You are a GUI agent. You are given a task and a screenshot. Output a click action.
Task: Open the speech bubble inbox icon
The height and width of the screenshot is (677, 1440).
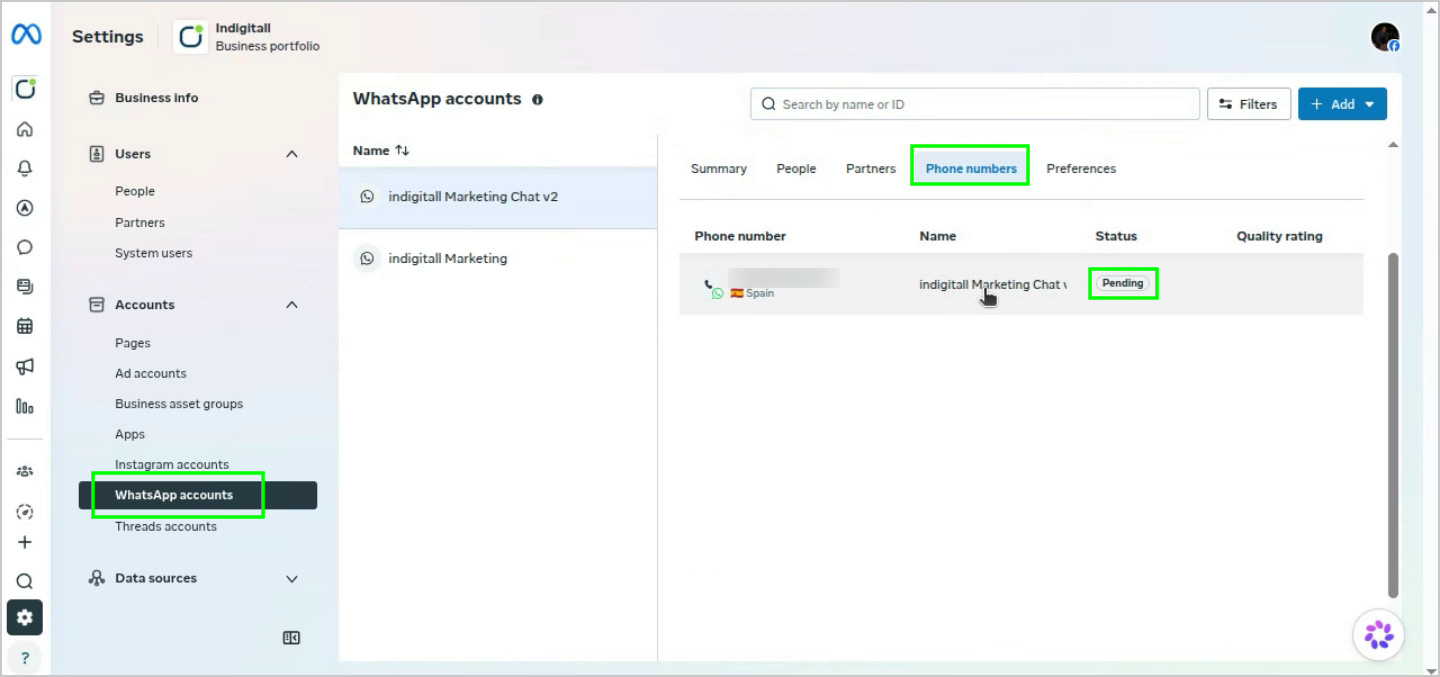coord(25,247)
